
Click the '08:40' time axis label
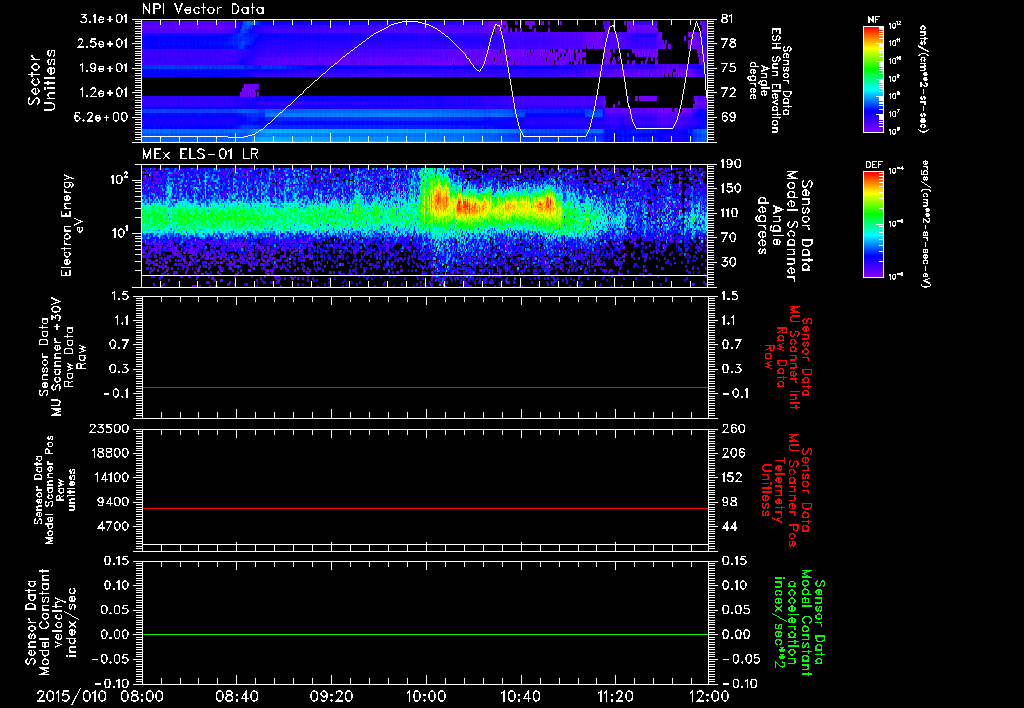pyautogui.click(x=236, y=696)
